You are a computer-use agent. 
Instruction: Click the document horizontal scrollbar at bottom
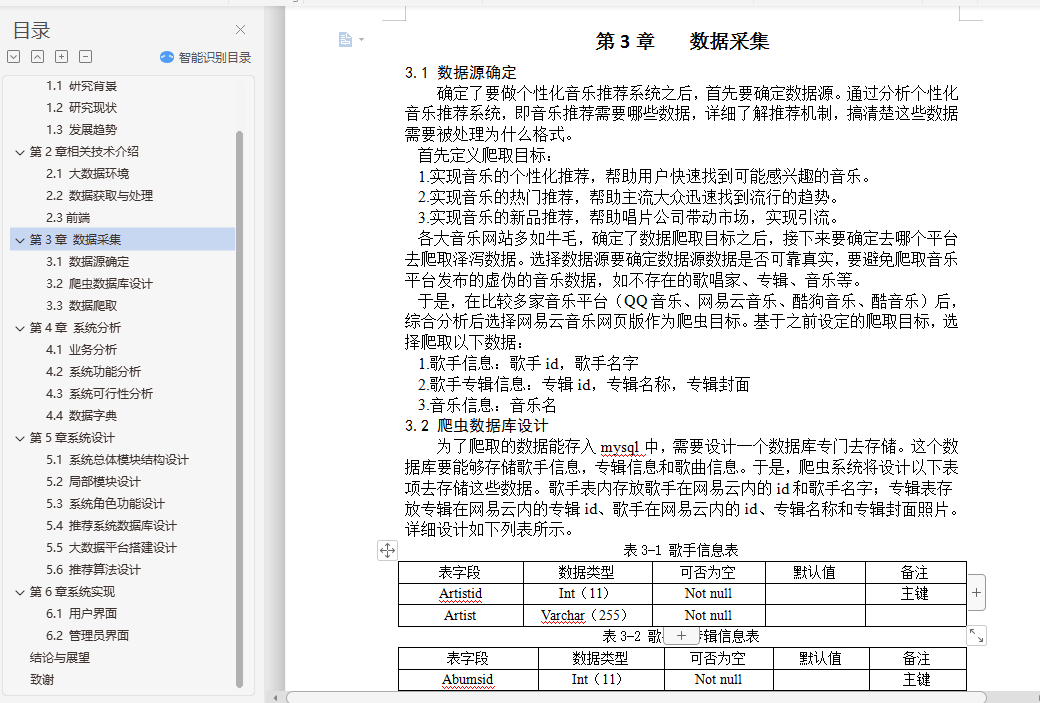tap(635, 697)
